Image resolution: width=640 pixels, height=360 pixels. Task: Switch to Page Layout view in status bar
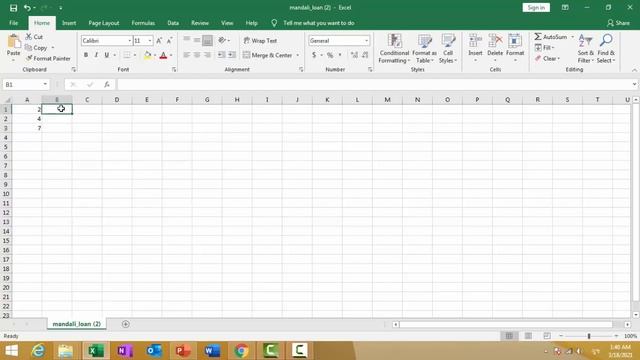[528, 336]
